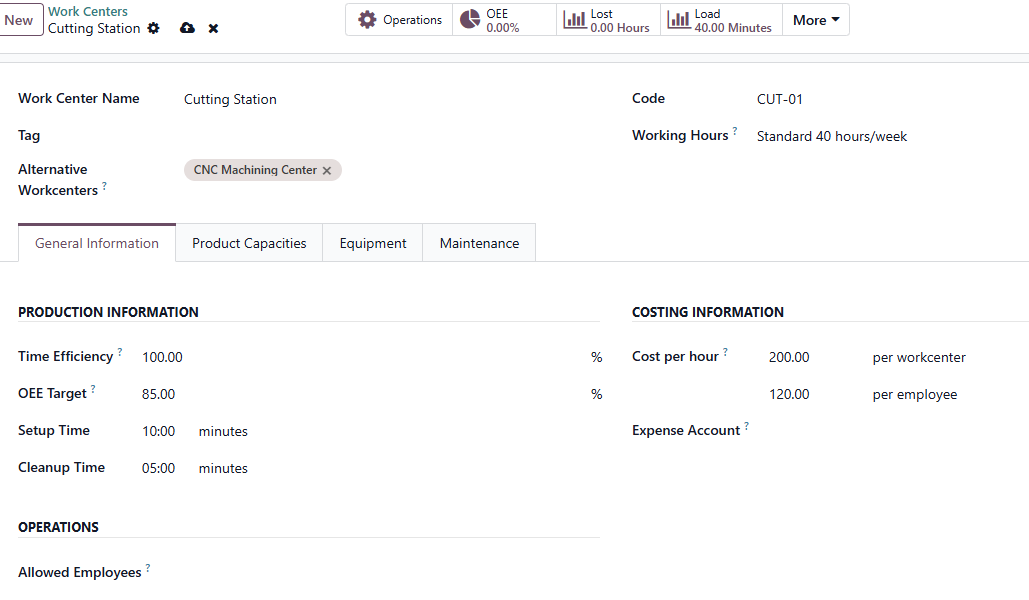Expand the More dropdown menu

click(815, 20)
